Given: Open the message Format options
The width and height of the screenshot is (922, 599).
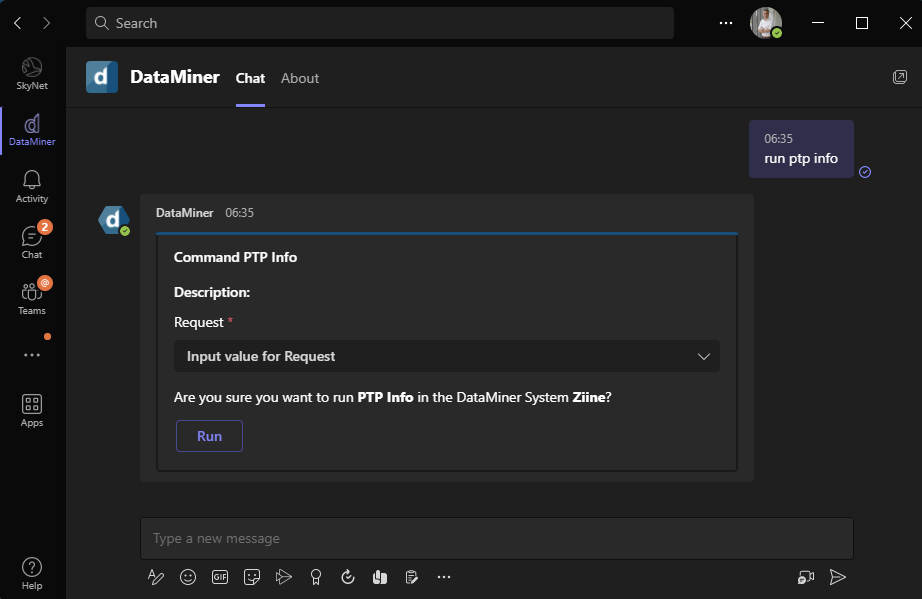Looking at the screenshot, I should (156, 577).
